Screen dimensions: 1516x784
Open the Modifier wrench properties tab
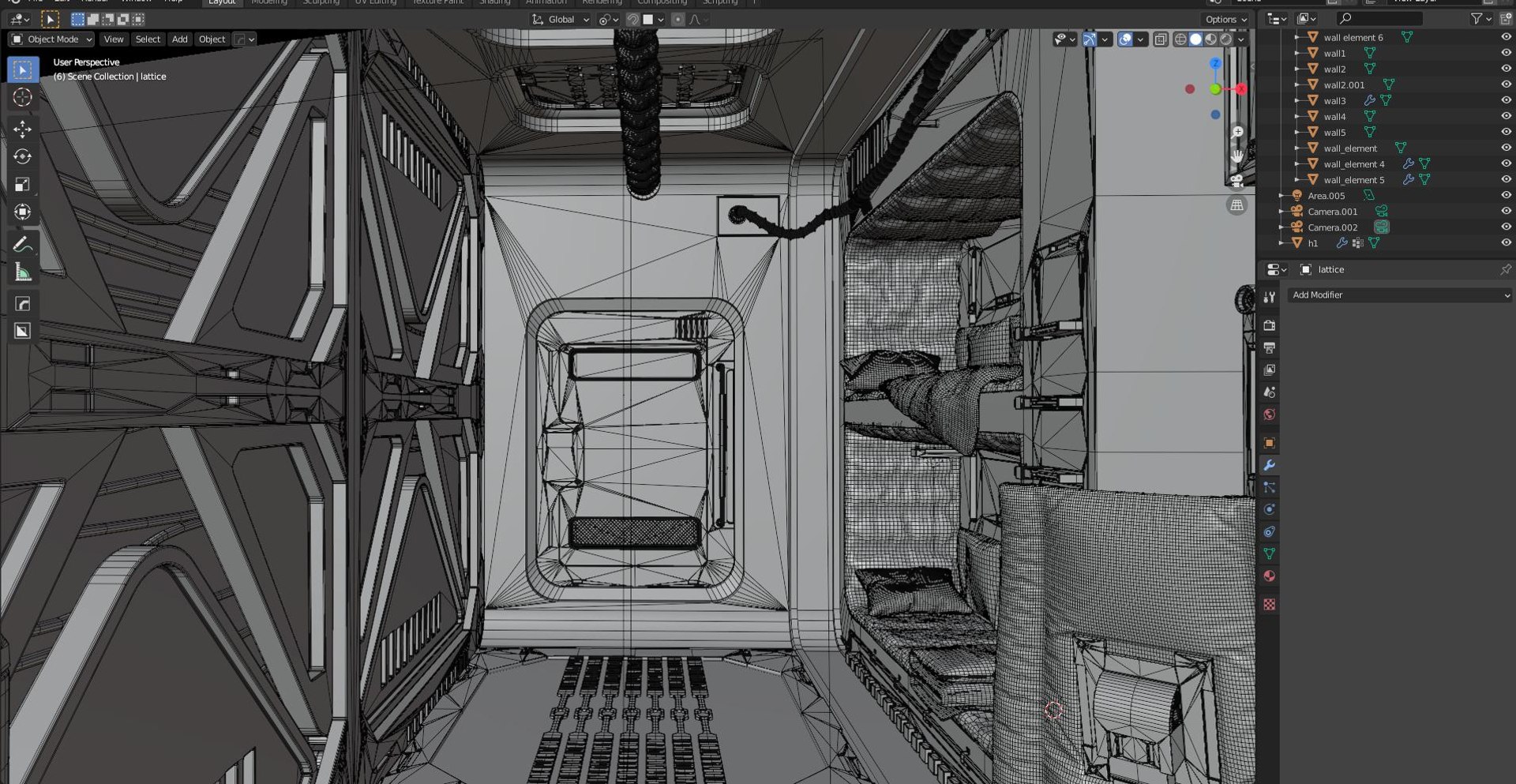coord(1269,465)
